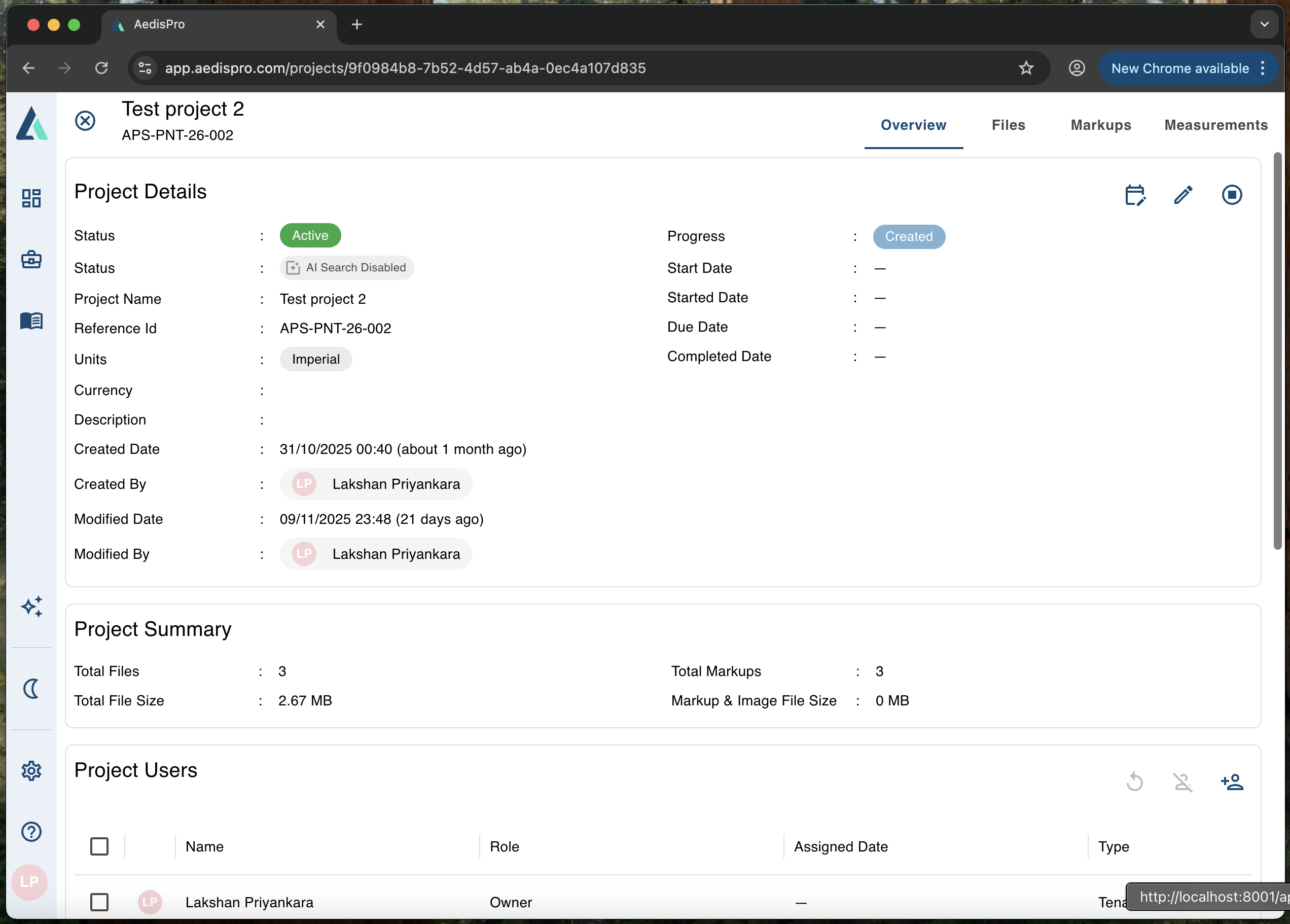Select the Dashboard icon in the sidebar
The height and width of the screenshot is (924, 1290).
coord(31,198)
